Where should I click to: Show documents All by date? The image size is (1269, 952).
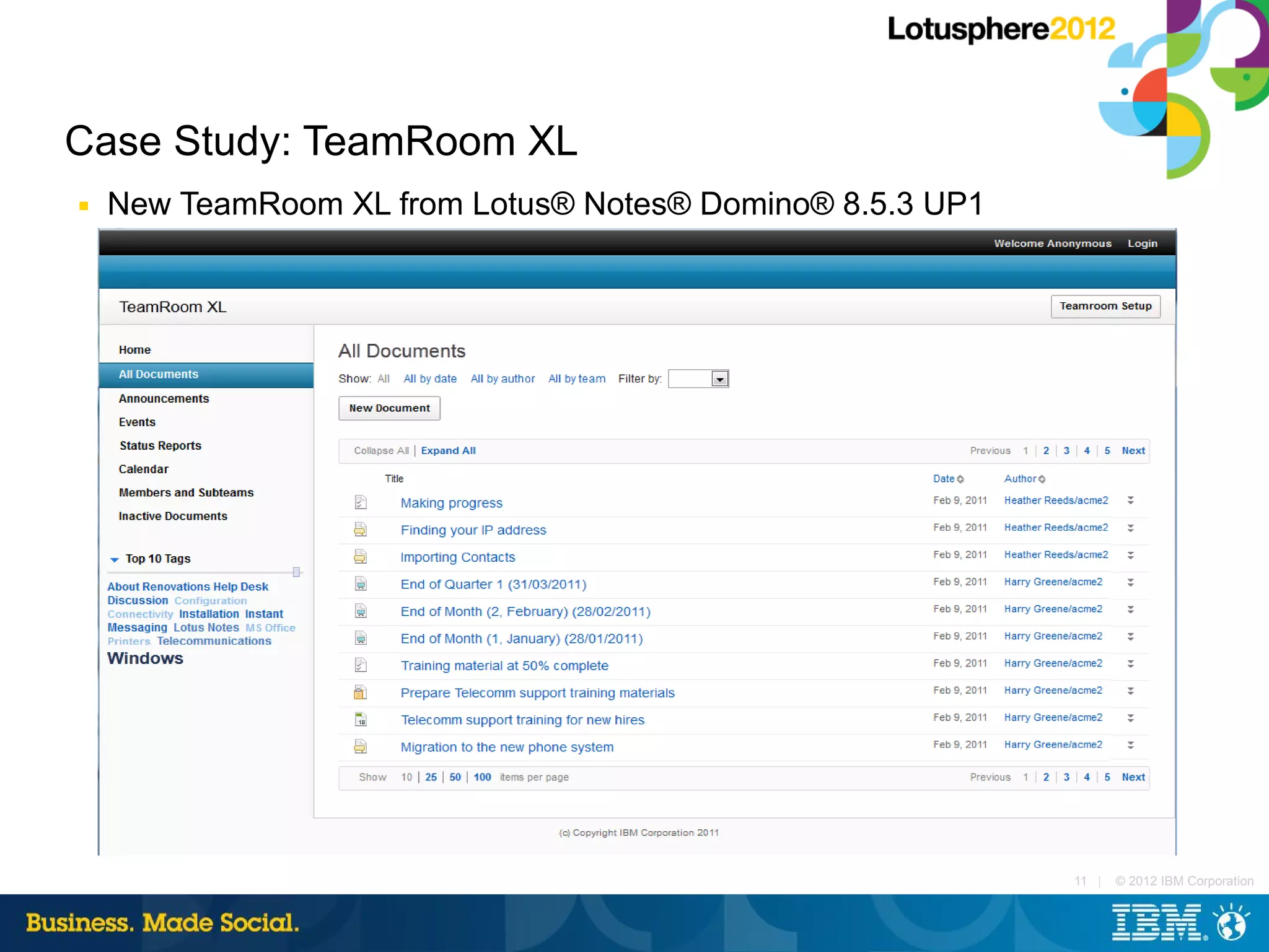pyautogui.click(x=430, y=378)
